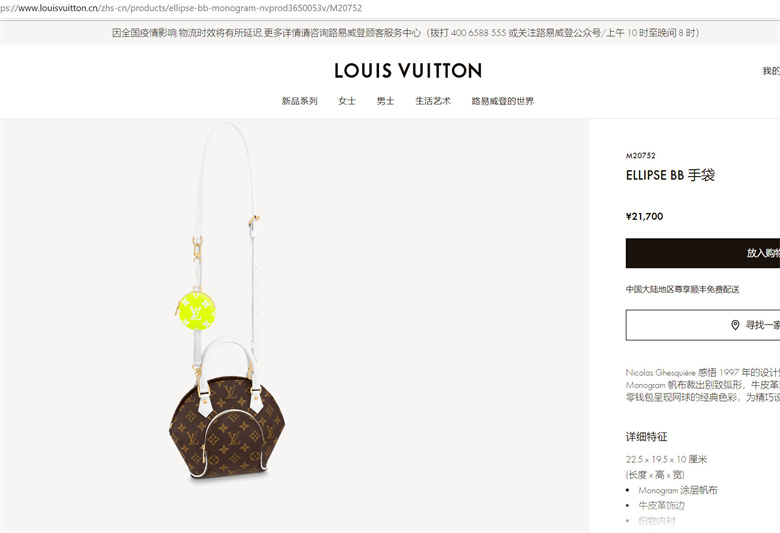Screen dimensions: 780x533
Task: Click the 寻找一家 store finder button
Action: 702,325
